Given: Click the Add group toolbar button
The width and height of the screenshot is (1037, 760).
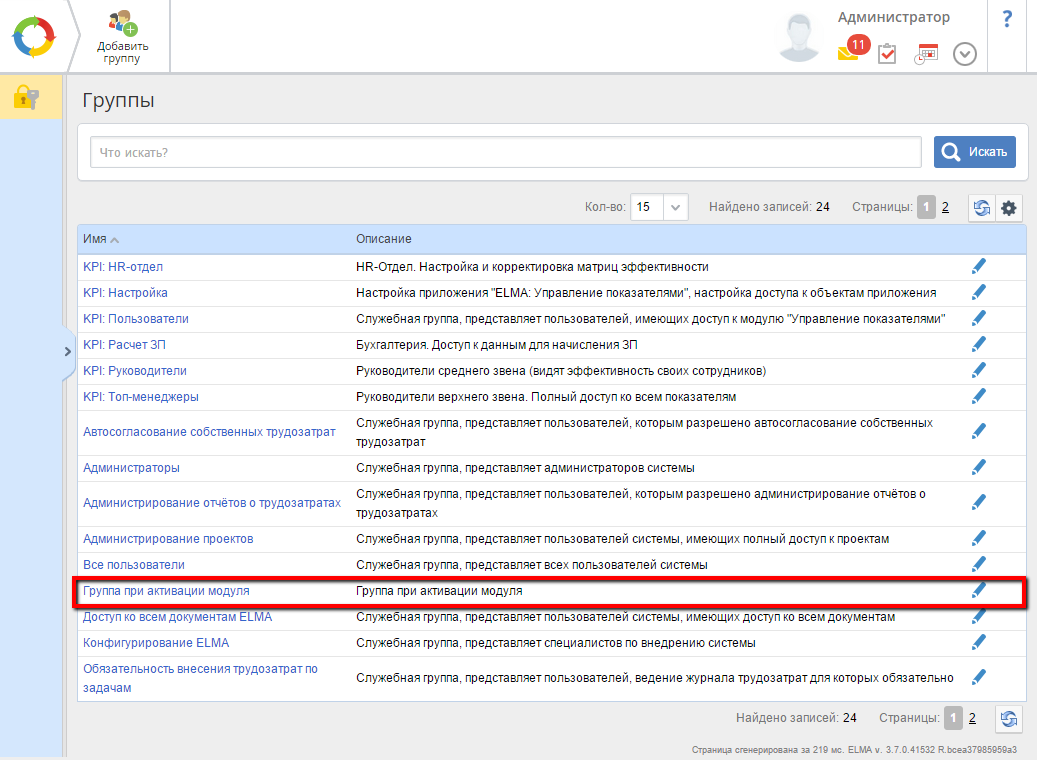Looking at the screenshot, I should click(x=123, y=37).
